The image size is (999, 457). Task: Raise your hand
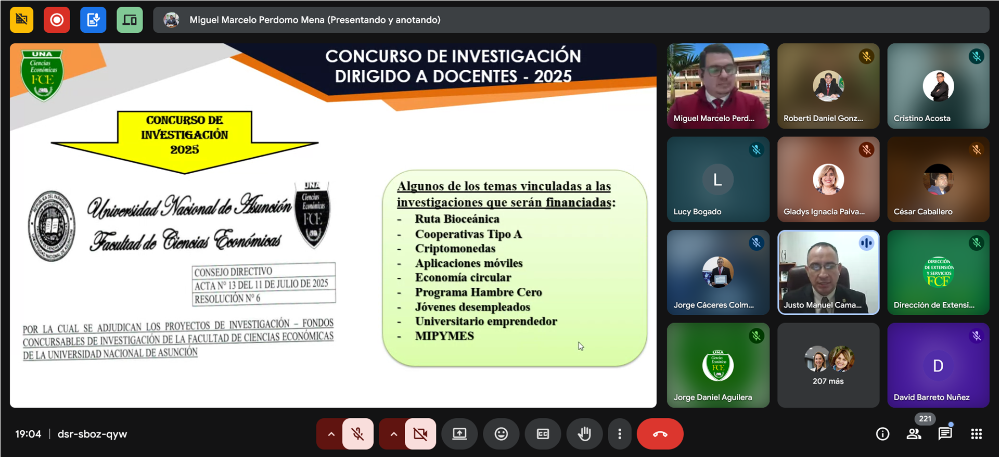(584, 434)
